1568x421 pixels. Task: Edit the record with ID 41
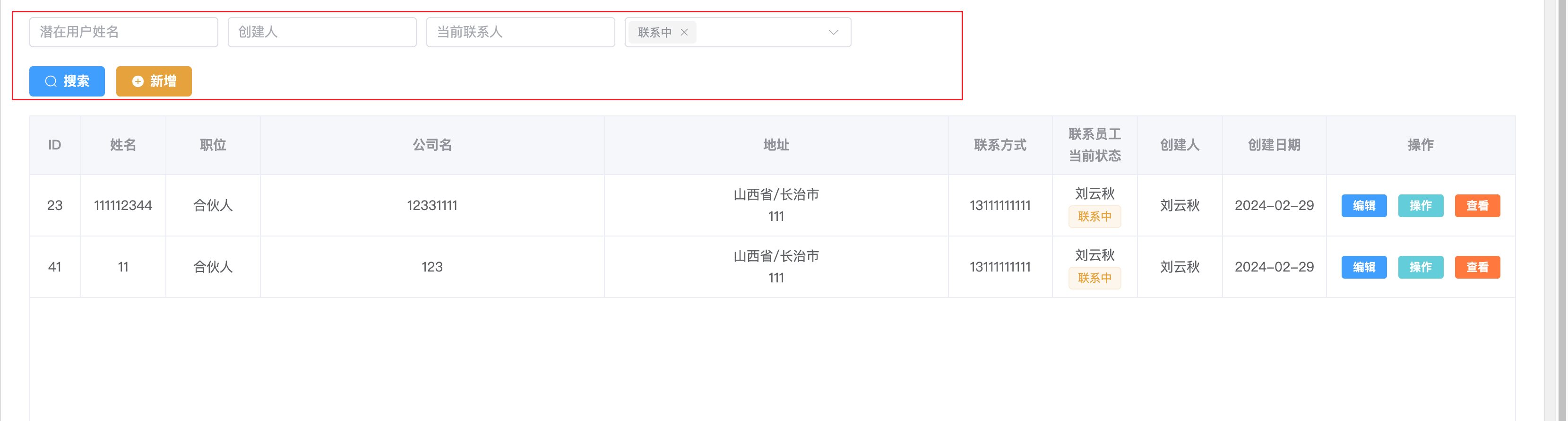(1363, 267)
